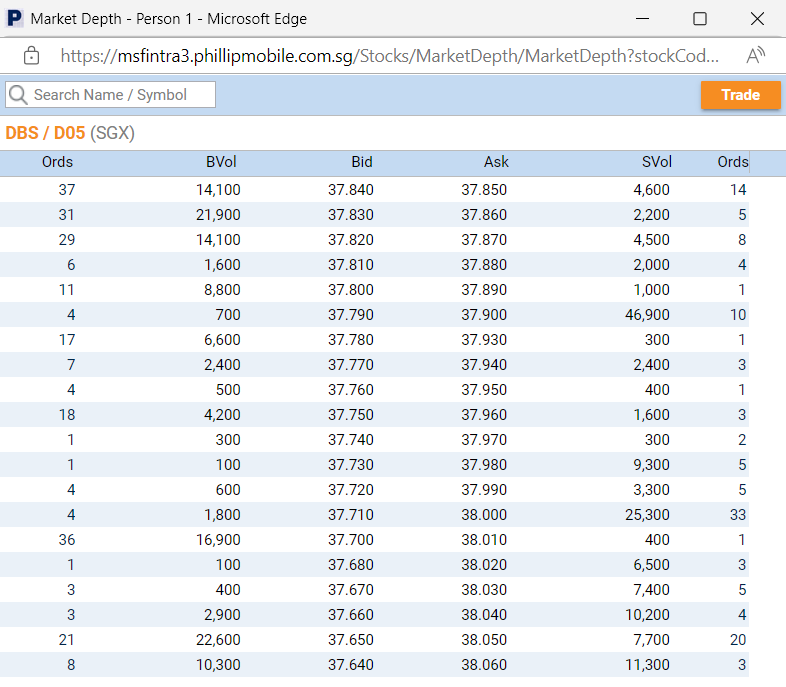The image size is (786, 687).
Task: Select bid price 37.780
Action: (x=351, y=340)
